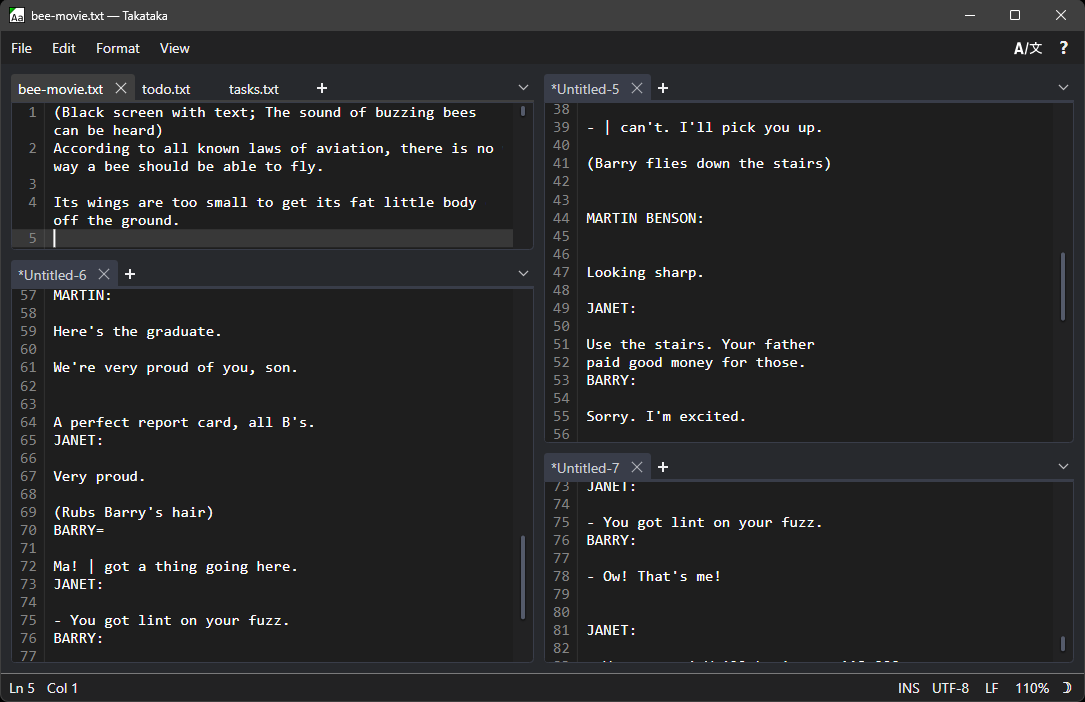This screenshot has height=702, width=1085.
Task: Click the A/文 language icon
Action: [1028, 48]
